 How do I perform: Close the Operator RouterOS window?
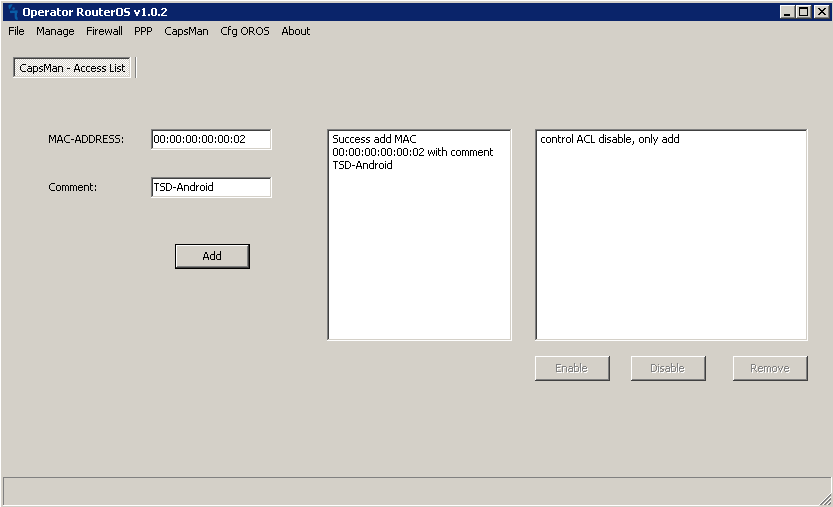click(x=821, y=12)
